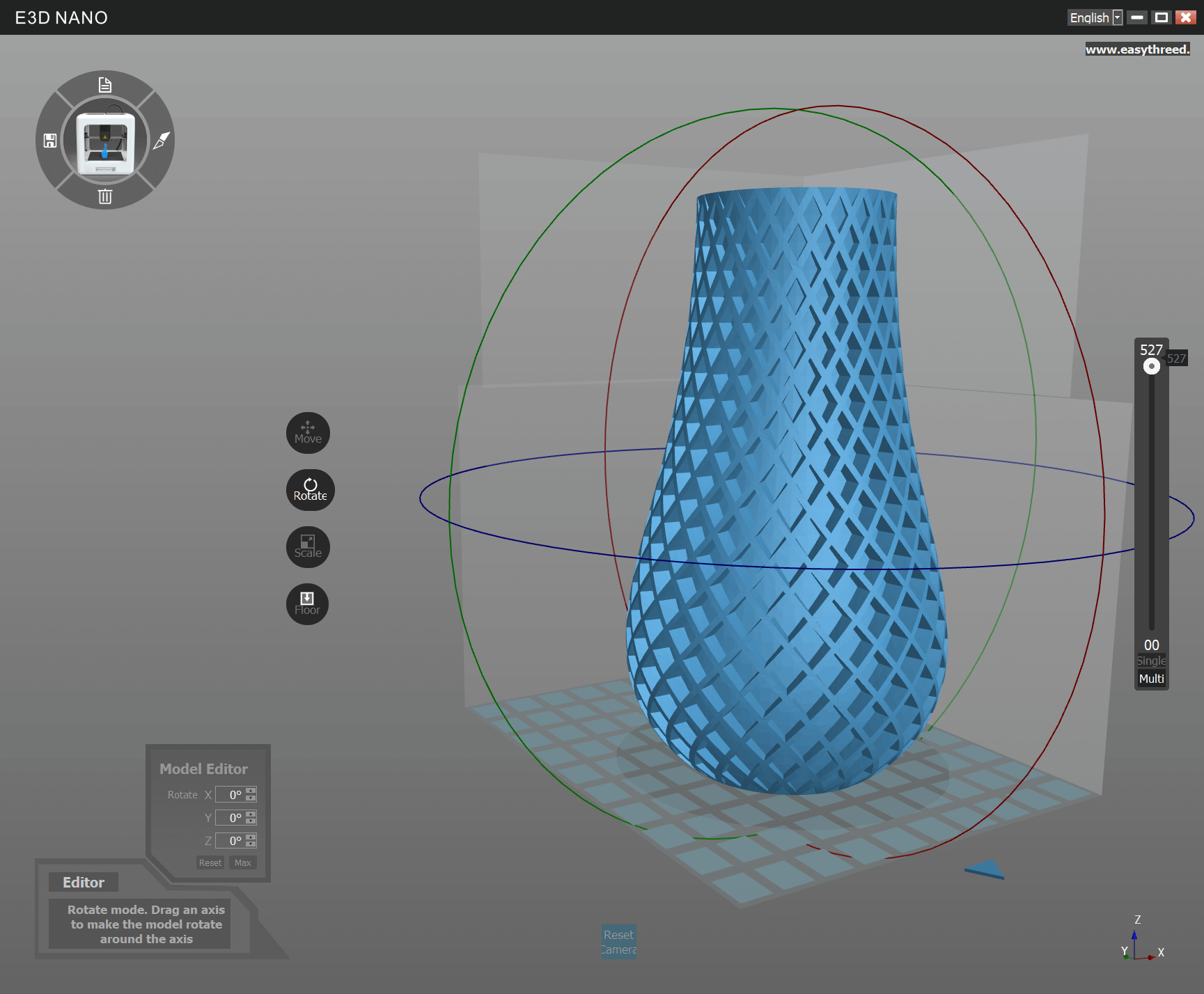Open the English language dropdown

tap(1095, 17)
